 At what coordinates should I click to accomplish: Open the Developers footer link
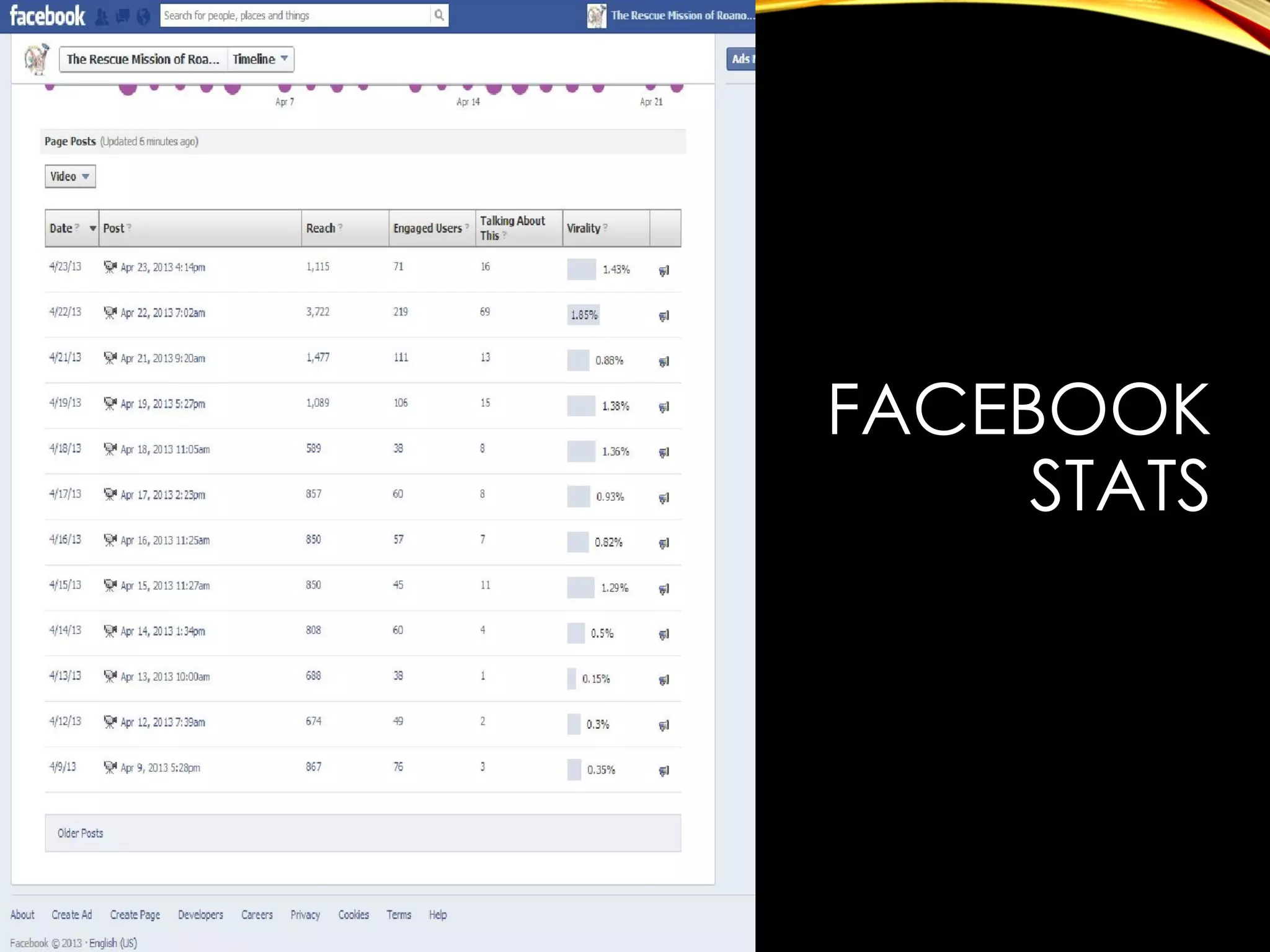point(200,915)
